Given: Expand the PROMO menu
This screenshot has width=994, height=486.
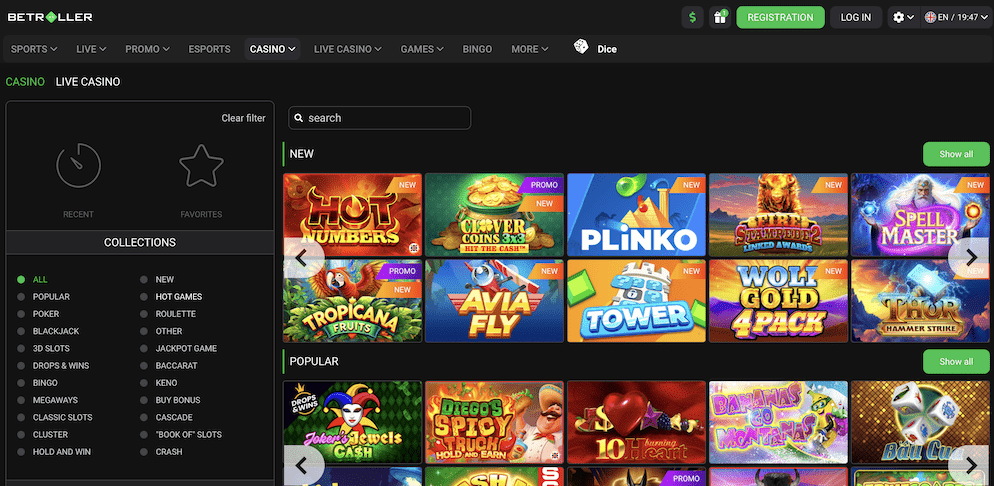Looking at the screenshot, I should [x=147, y=49].
